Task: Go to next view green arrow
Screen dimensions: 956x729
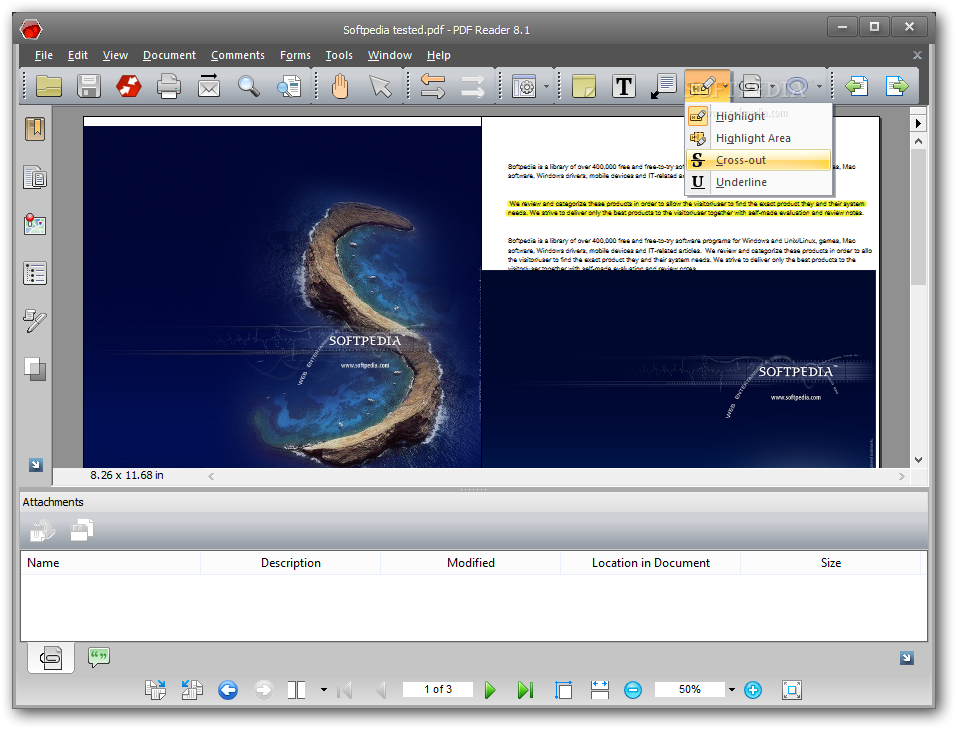Action: pyautogui.click(x=897, y=86)
